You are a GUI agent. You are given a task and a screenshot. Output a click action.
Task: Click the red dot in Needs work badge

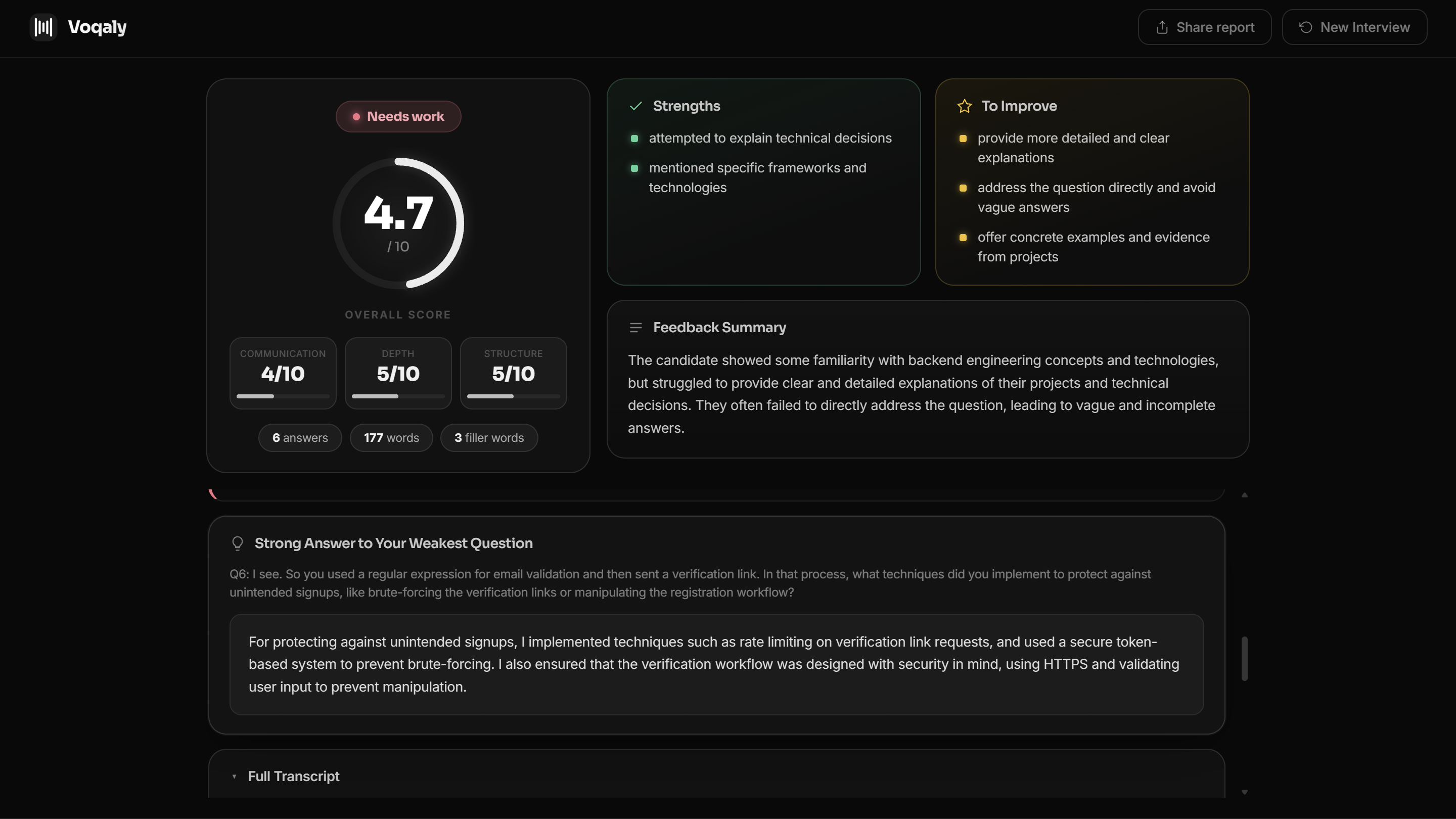coord(356,116)
